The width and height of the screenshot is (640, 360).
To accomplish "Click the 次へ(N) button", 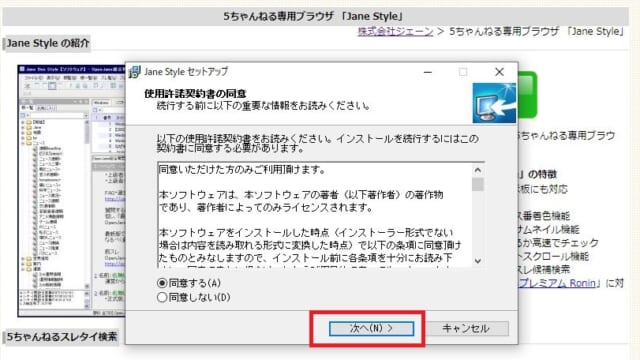I will pos(371,329).
